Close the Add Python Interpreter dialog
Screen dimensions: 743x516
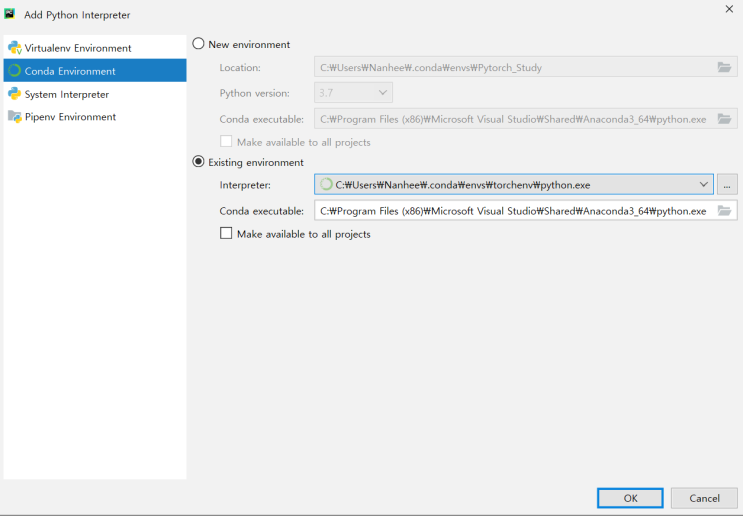[x=729, y=9]
